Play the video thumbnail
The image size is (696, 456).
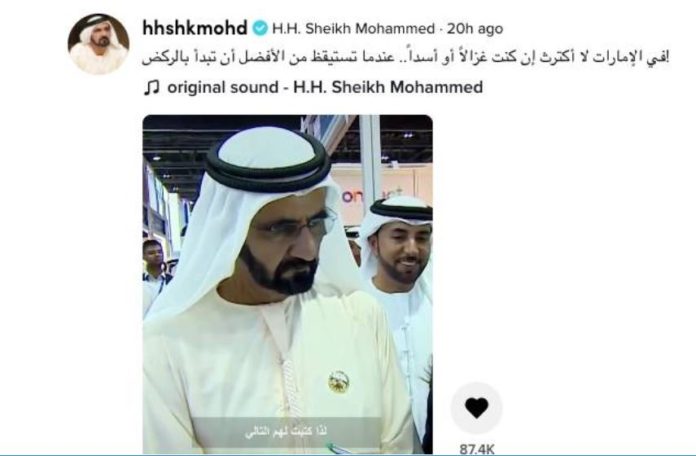[288, 284]
